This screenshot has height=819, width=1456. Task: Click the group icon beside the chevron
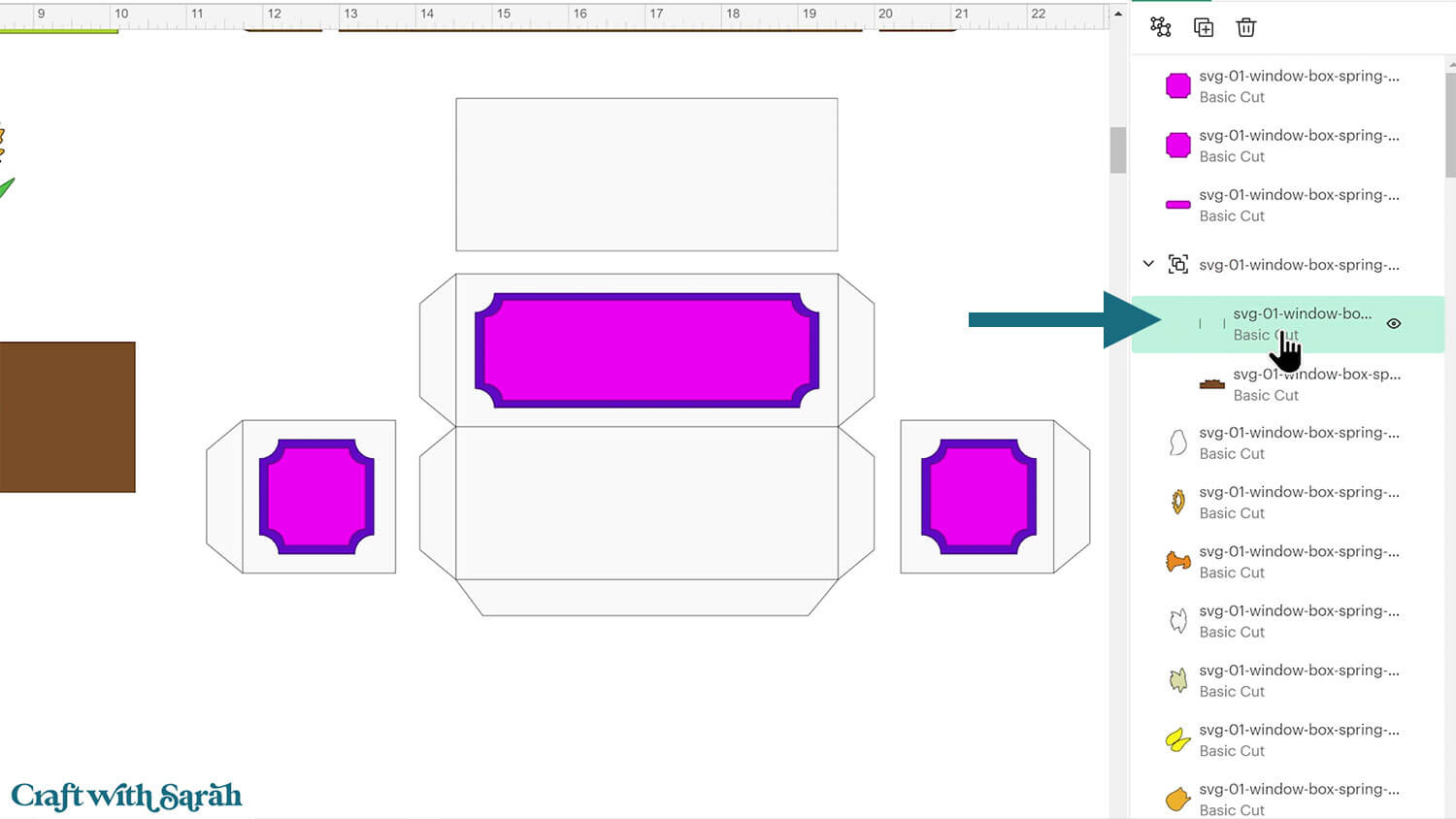tap(1178, 264)
